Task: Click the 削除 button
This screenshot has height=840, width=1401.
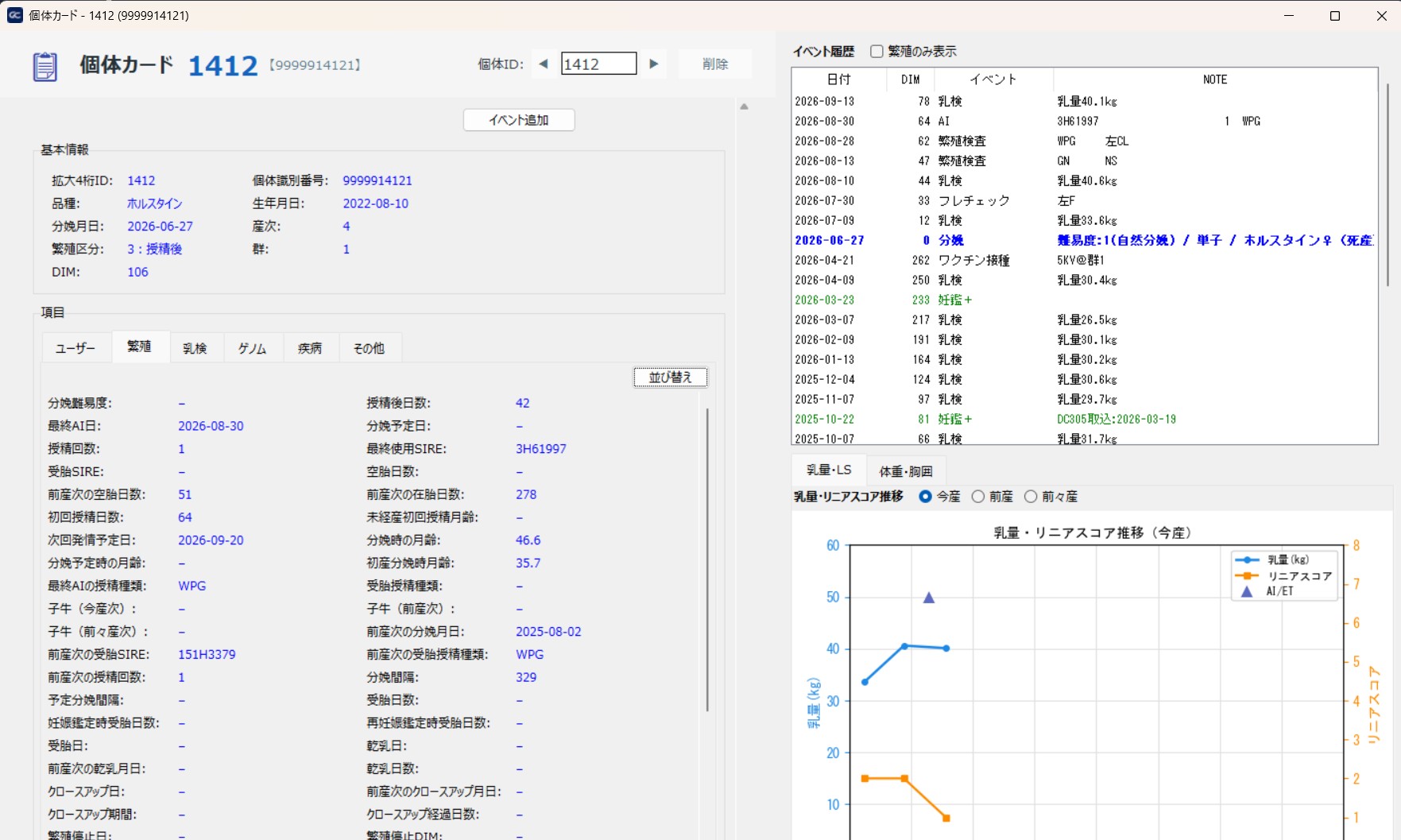Action: (x=715, y=64)
